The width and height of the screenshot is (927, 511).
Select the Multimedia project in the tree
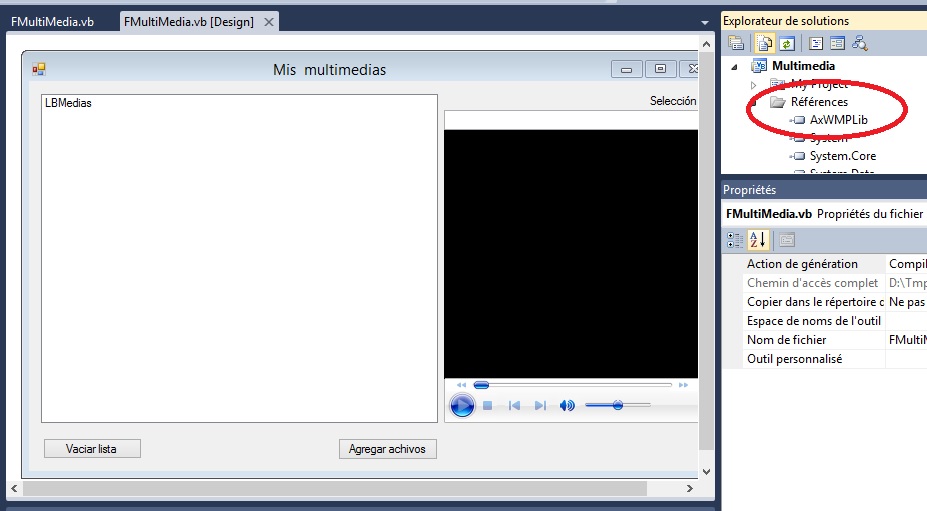pos(803,66)
